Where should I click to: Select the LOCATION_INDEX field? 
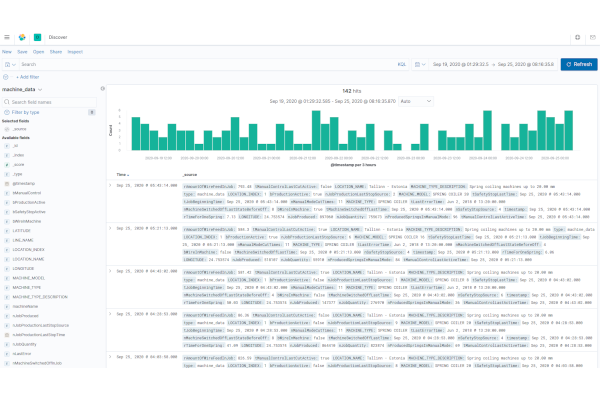[29, 250]
